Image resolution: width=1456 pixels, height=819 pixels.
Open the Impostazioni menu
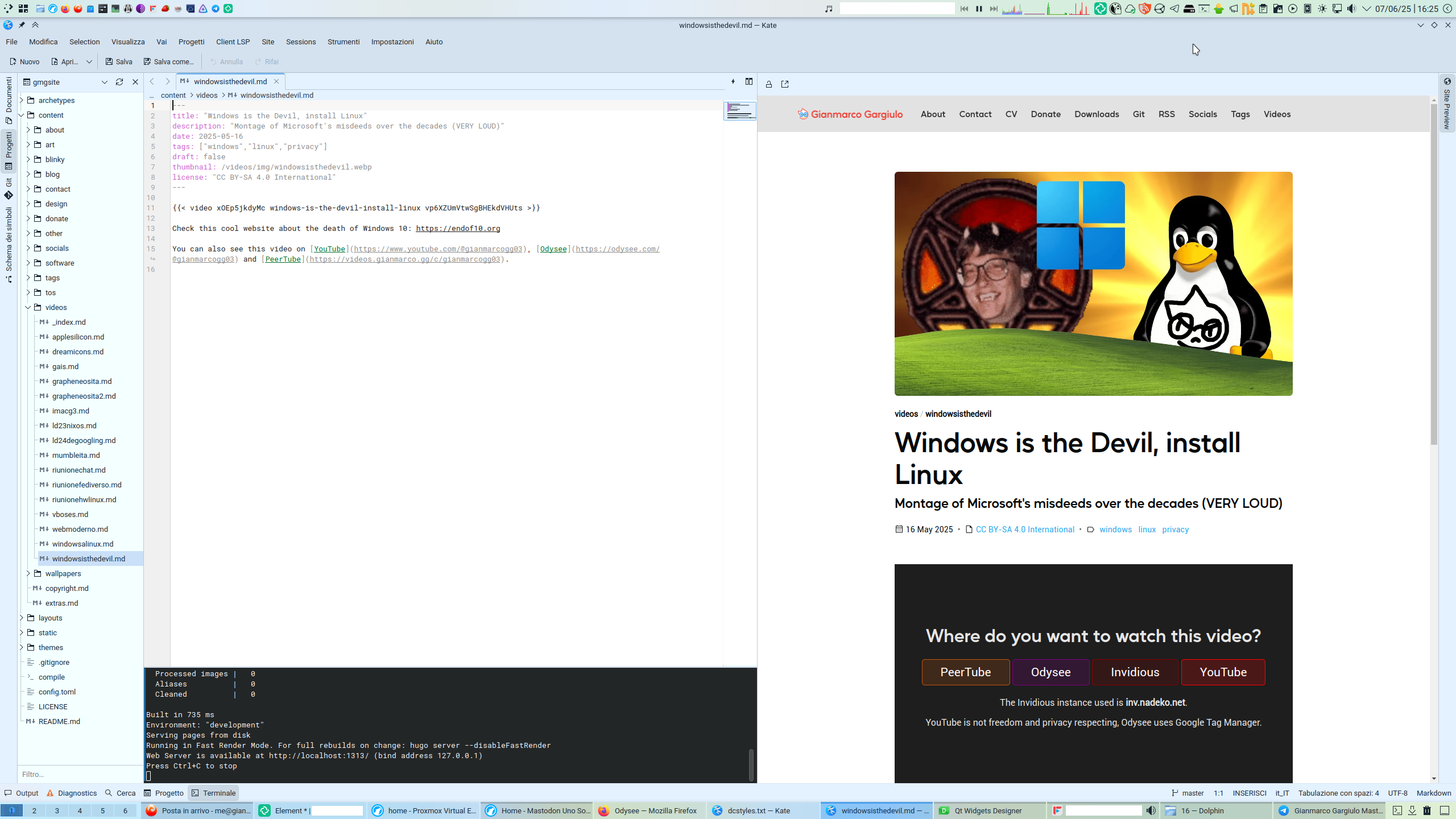click(x=392, y=42)
